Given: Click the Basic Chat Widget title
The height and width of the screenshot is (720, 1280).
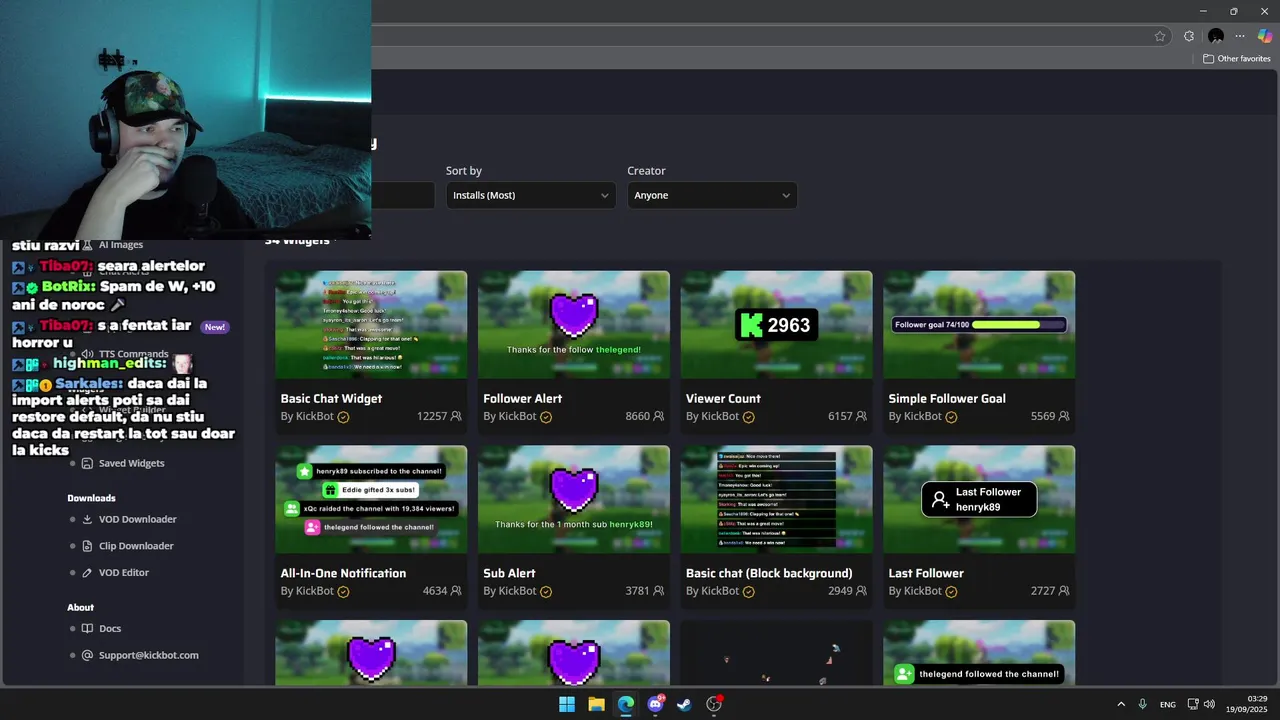Looking at the screenshot, I should [x=331, y=398].
